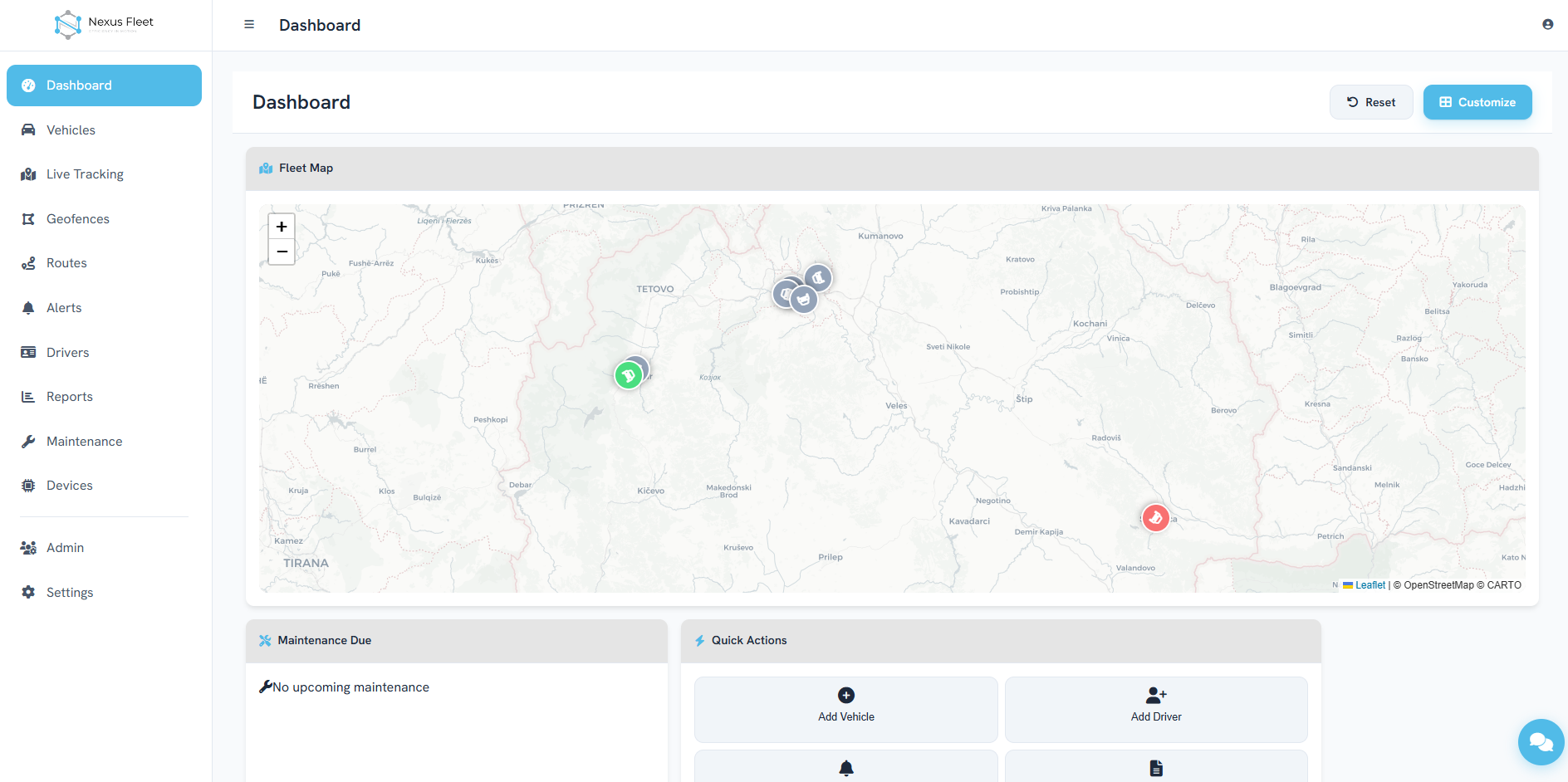1568x782 pixels.
Task: Navigate to Maintenance page
Action: tap(104, 442)
